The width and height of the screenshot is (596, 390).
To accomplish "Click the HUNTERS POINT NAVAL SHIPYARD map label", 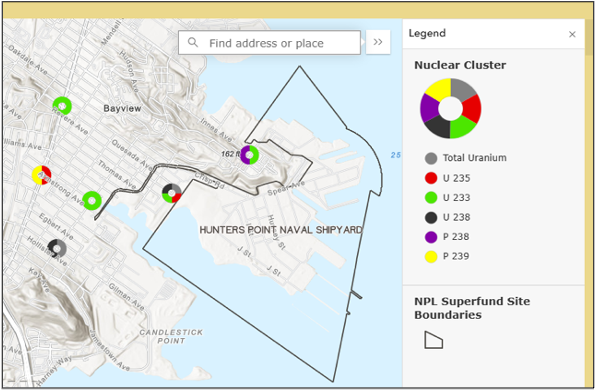I will pyautogui.click(x=281, y=230).
